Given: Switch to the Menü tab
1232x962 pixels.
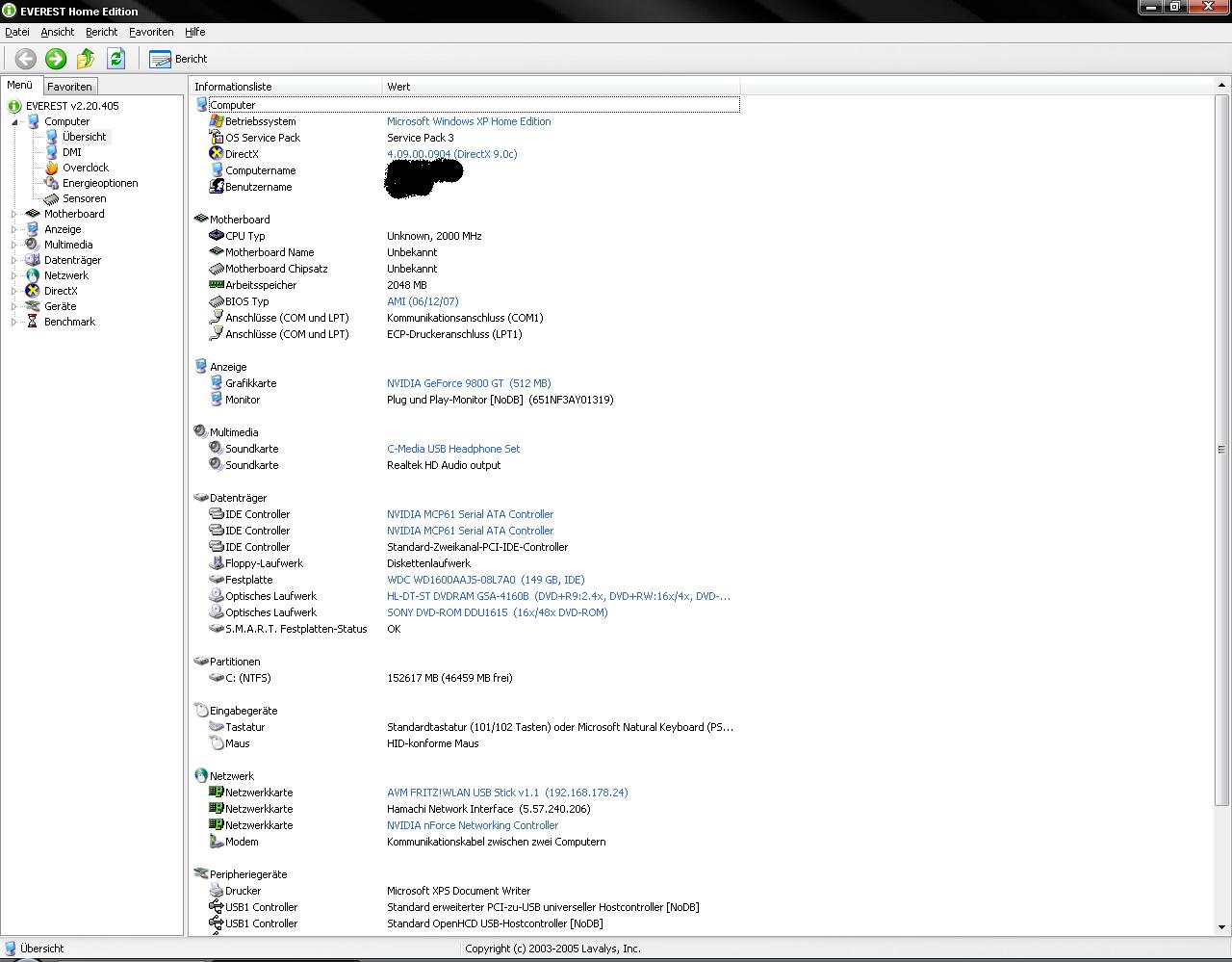Looking at the screenshot, I should click(20, 85).
